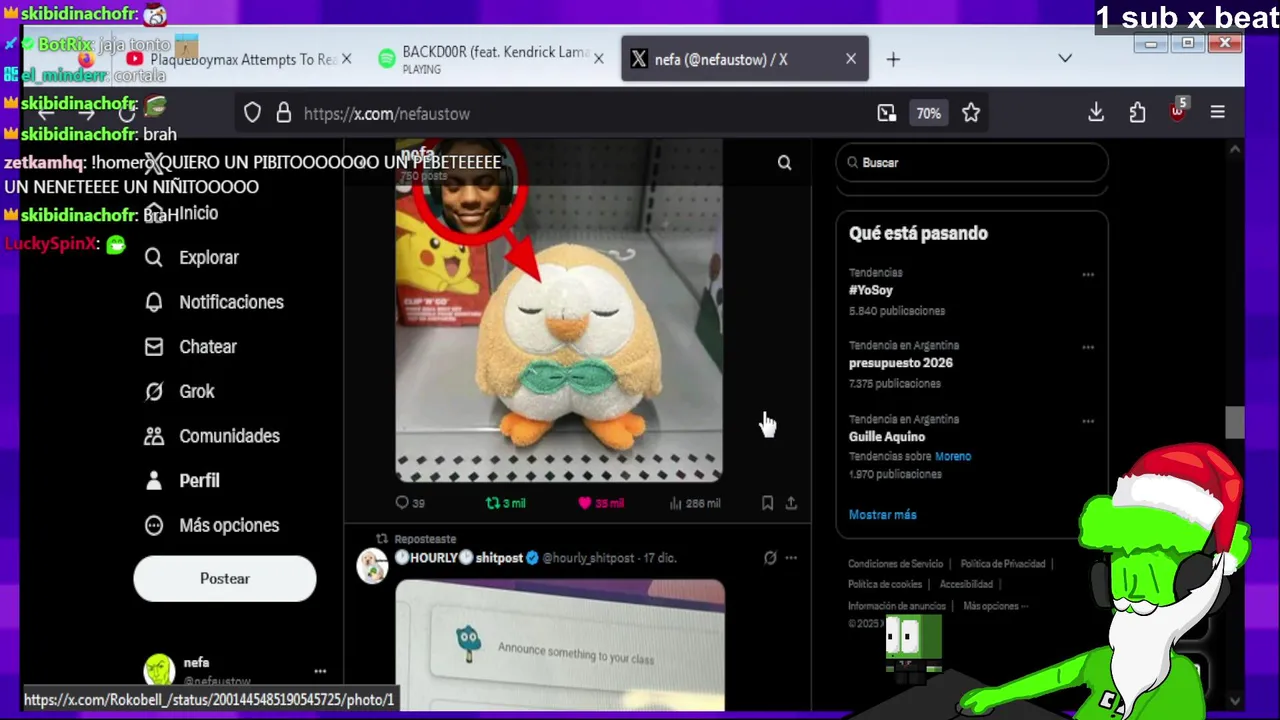
Task: Open HOURLY shitpost profile avatar
Action: 373,566
